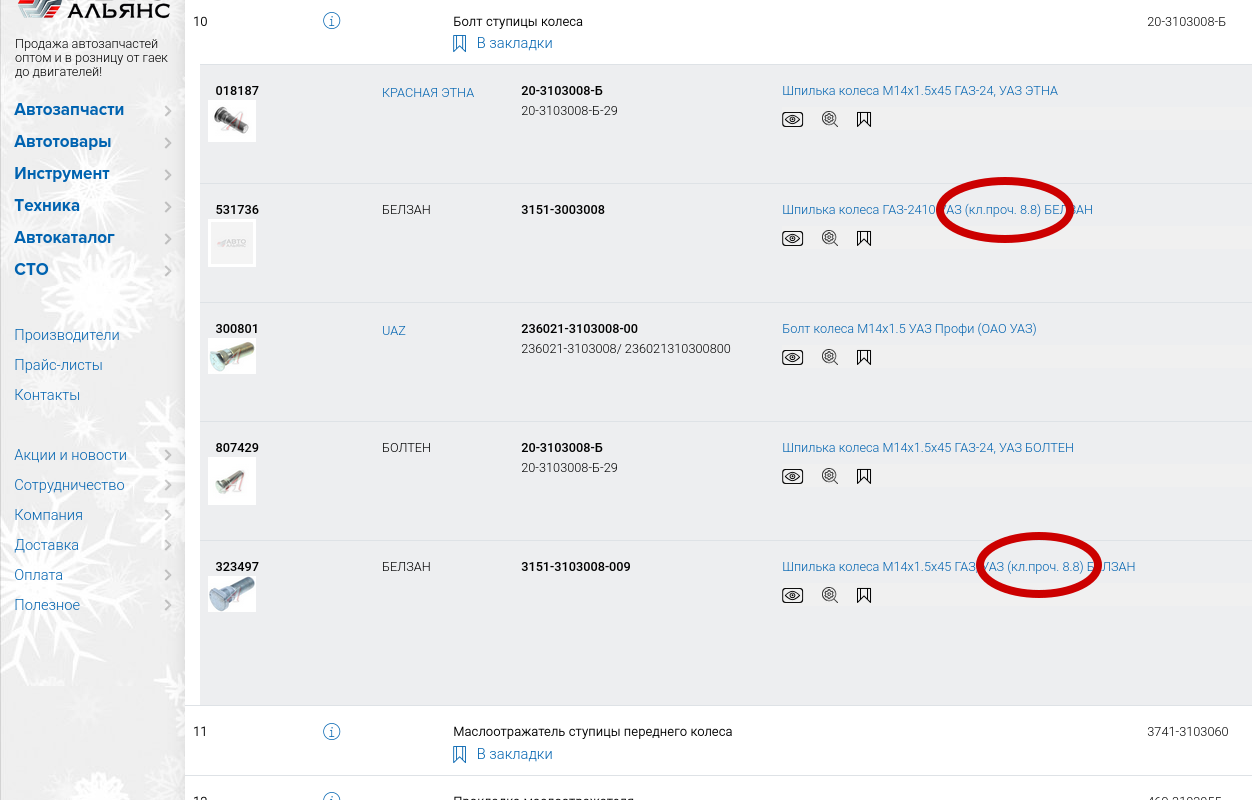Expand the Техника submenu chevron
This screenshot has width=1252, height=800.
pyautogui.click(x=168, y=206)
